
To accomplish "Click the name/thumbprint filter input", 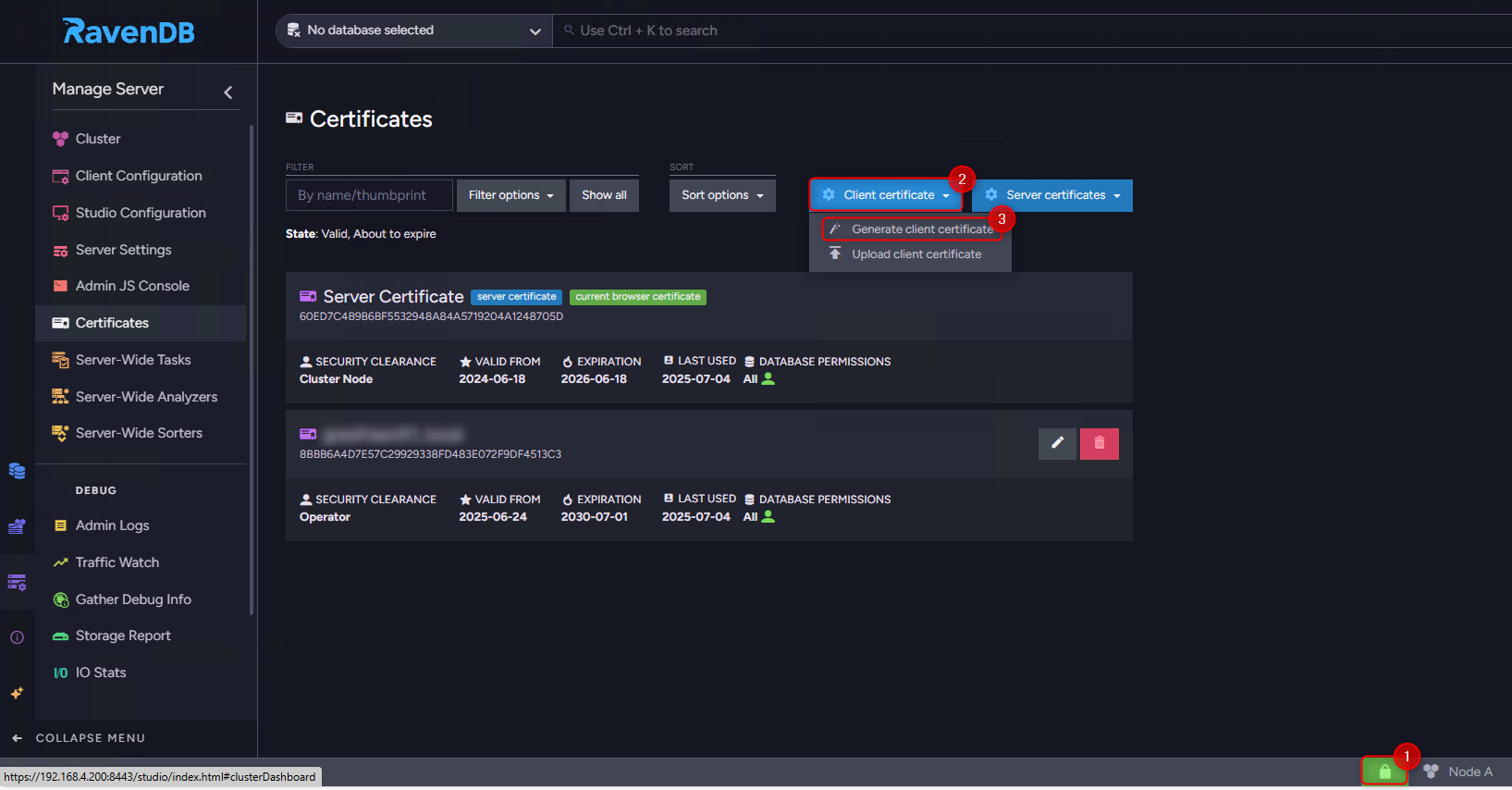I will (369, 195).
